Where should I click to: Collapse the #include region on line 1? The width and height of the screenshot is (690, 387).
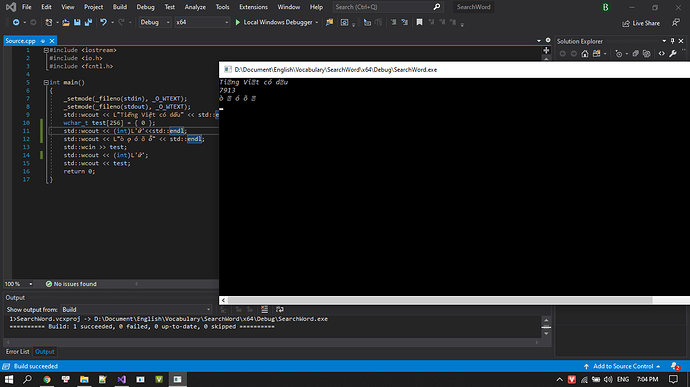click(x=46, y=50)
